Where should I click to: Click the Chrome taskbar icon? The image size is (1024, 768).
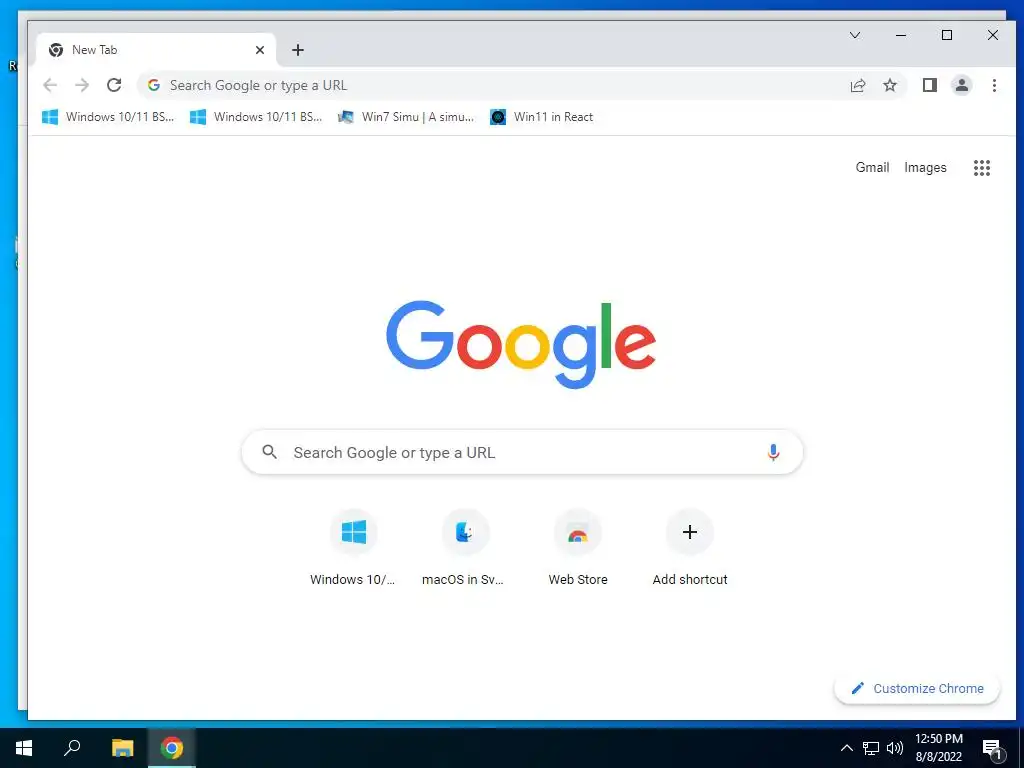pos(172,748)
